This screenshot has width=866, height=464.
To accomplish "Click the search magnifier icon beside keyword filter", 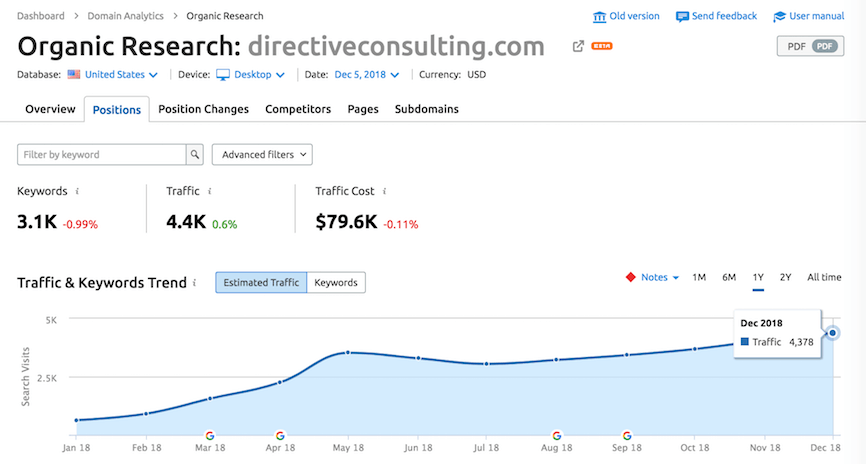I will 195,155.
